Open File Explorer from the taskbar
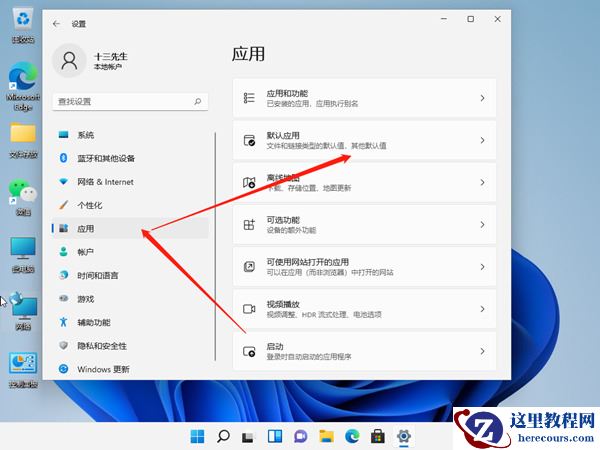 click(326, 436)
